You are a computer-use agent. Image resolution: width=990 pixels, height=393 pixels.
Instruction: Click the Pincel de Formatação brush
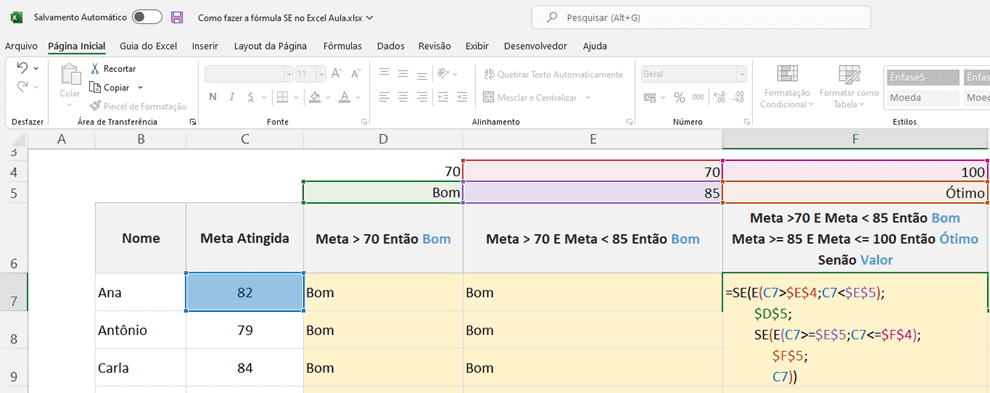[95, 107]
